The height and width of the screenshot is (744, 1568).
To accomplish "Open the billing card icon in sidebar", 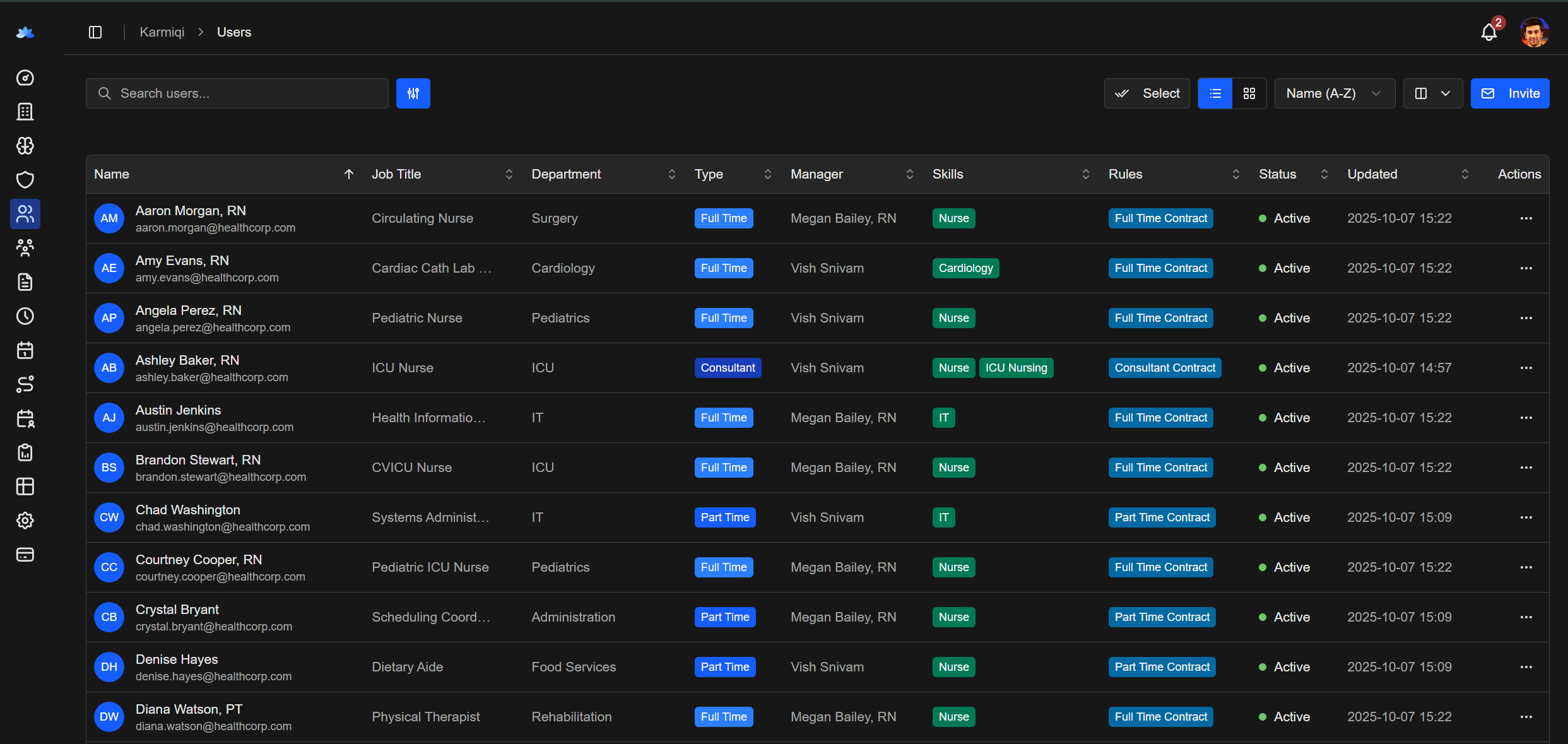I will click(x=25, y=555).
